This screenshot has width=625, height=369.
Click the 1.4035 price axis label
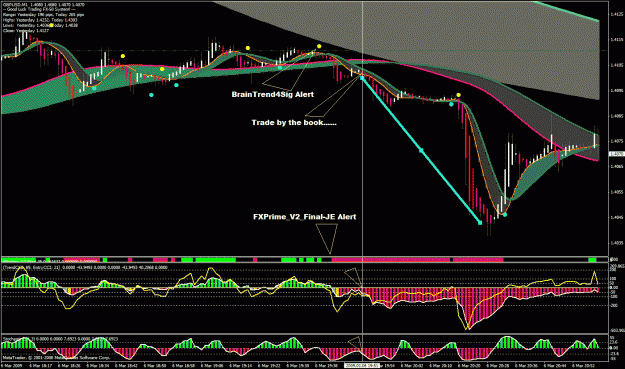pyautogui.click(x=617, y=243)
